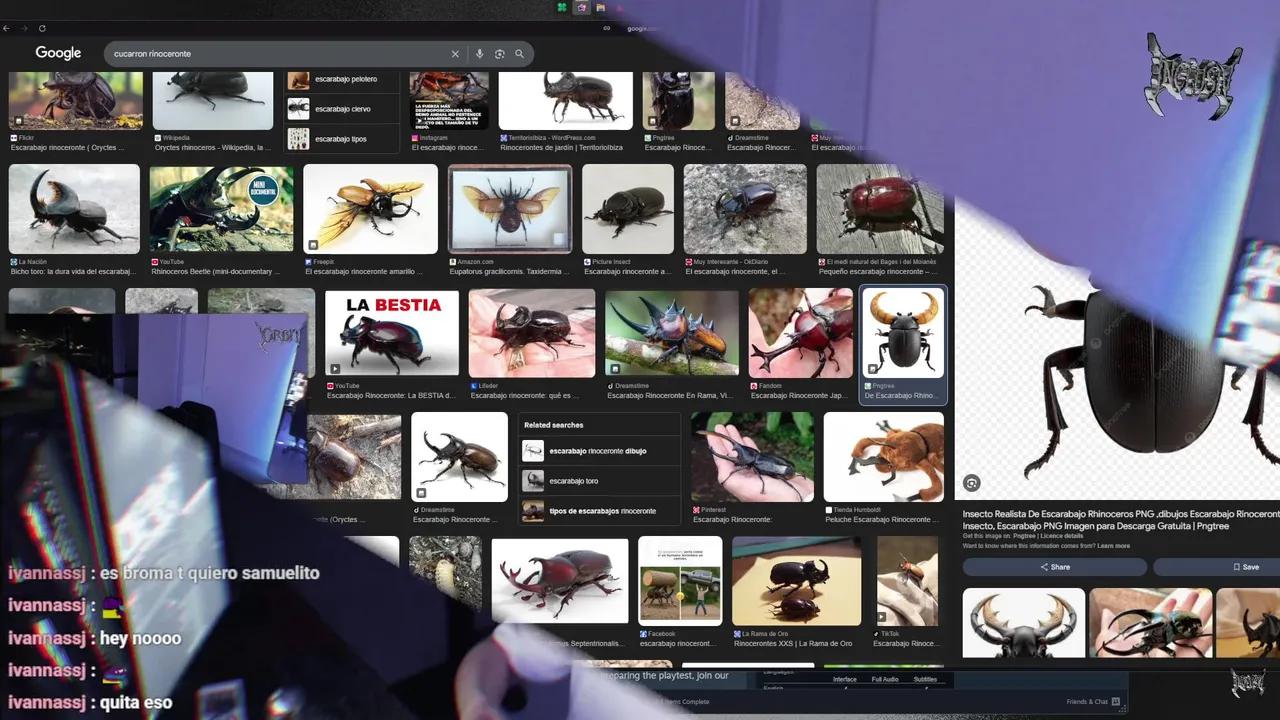Submit search with the magnifying glass icon

click(520, 54)
